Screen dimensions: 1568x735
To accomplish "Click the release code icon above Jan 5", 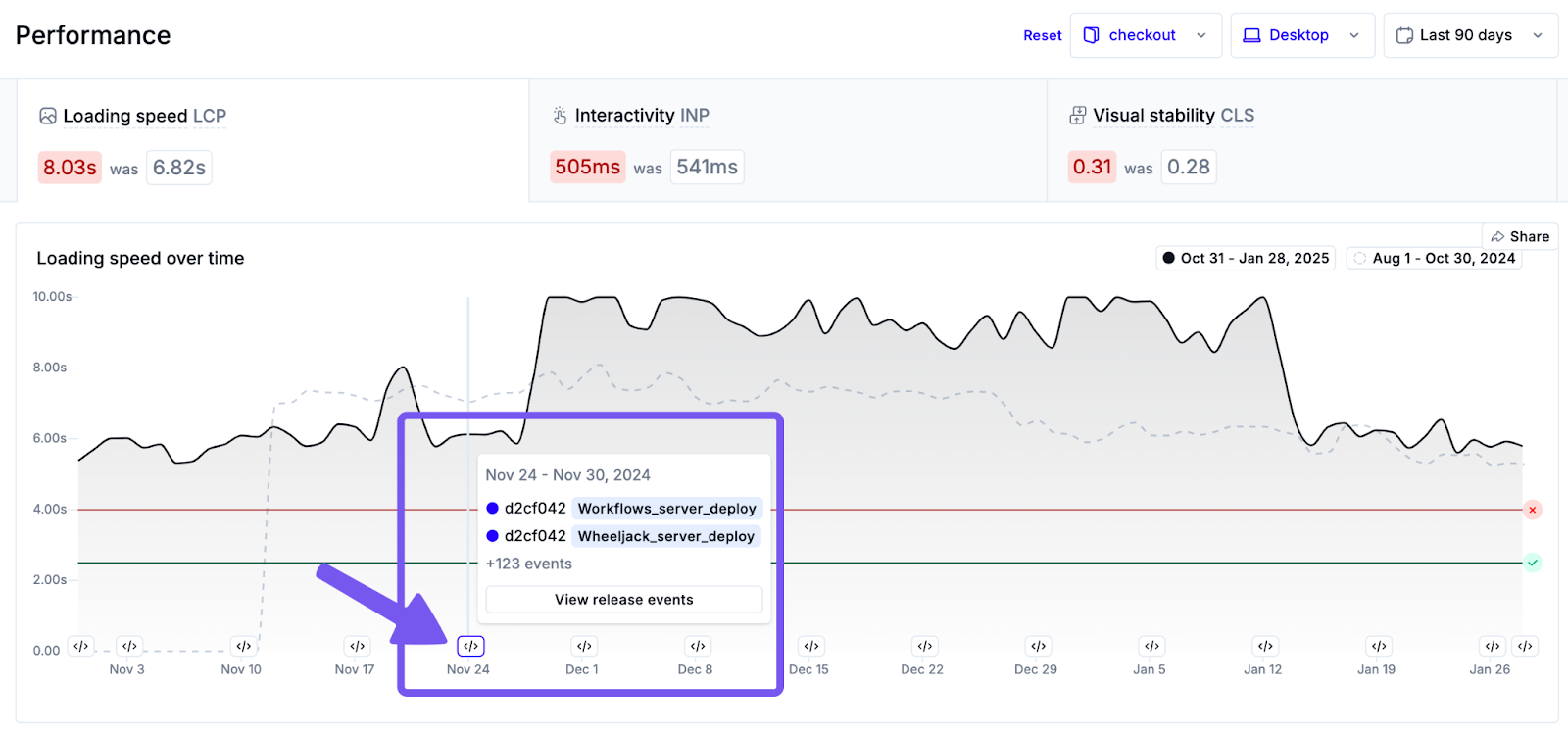I will pos(1151,646).
